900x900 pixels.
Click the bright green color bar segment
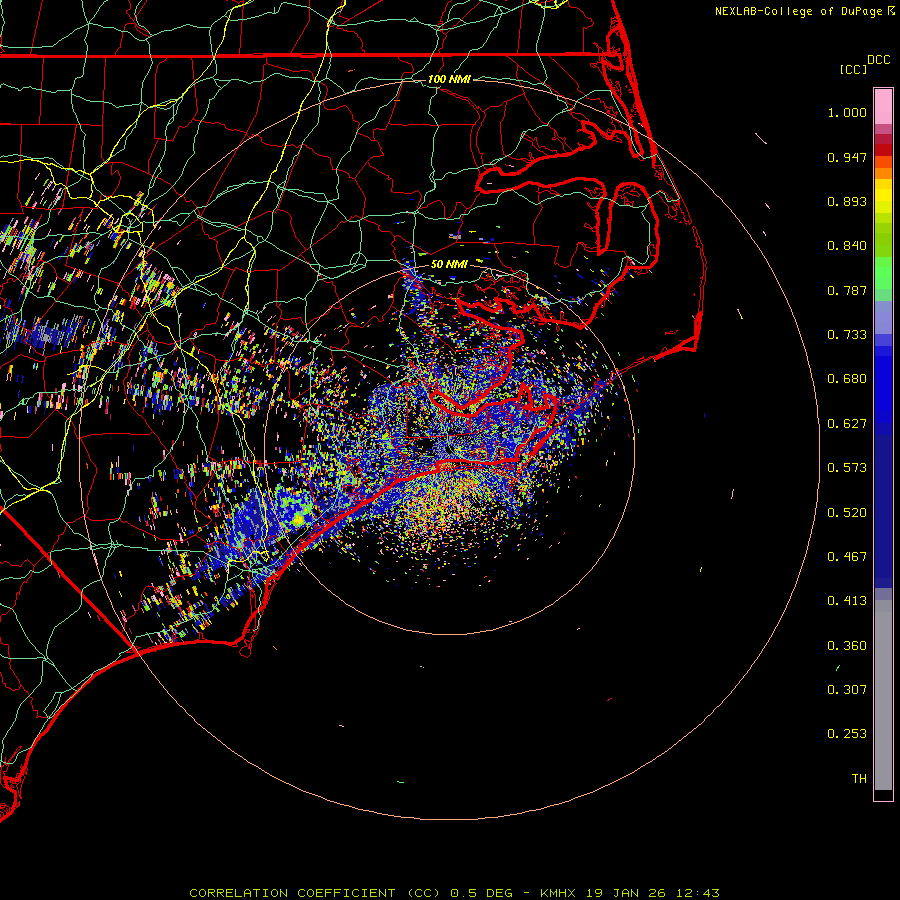pyautogui.click(x=883, y=273)
